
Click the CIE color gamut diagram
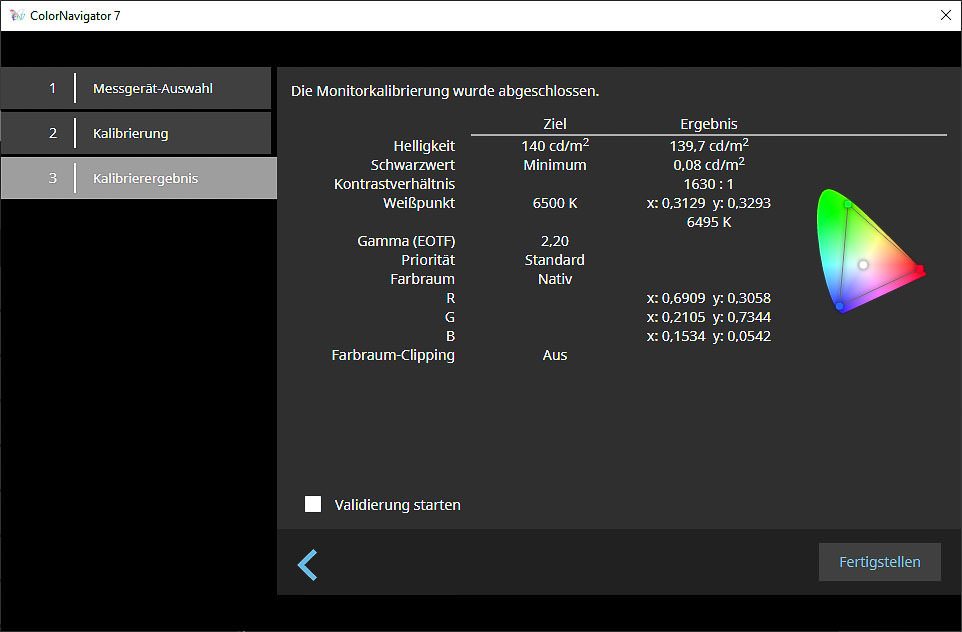870,250
